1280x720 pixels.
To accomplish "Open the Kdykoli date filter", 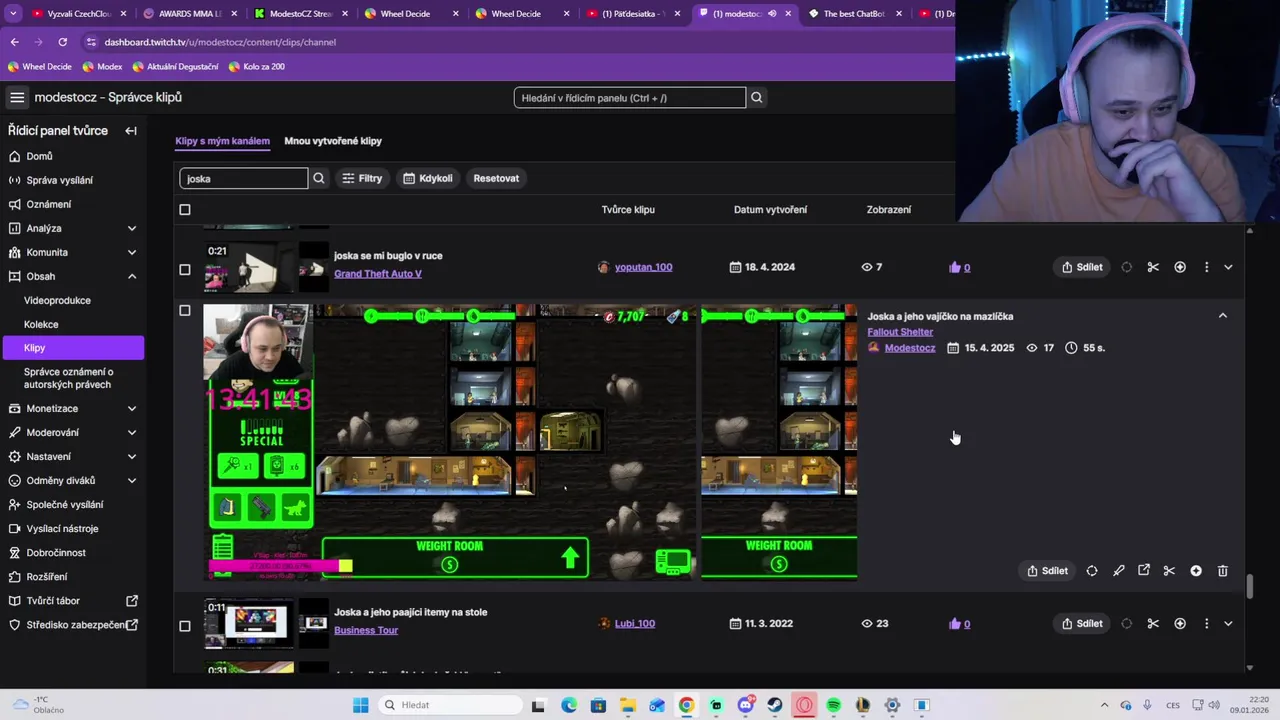I will coord(428,178).
